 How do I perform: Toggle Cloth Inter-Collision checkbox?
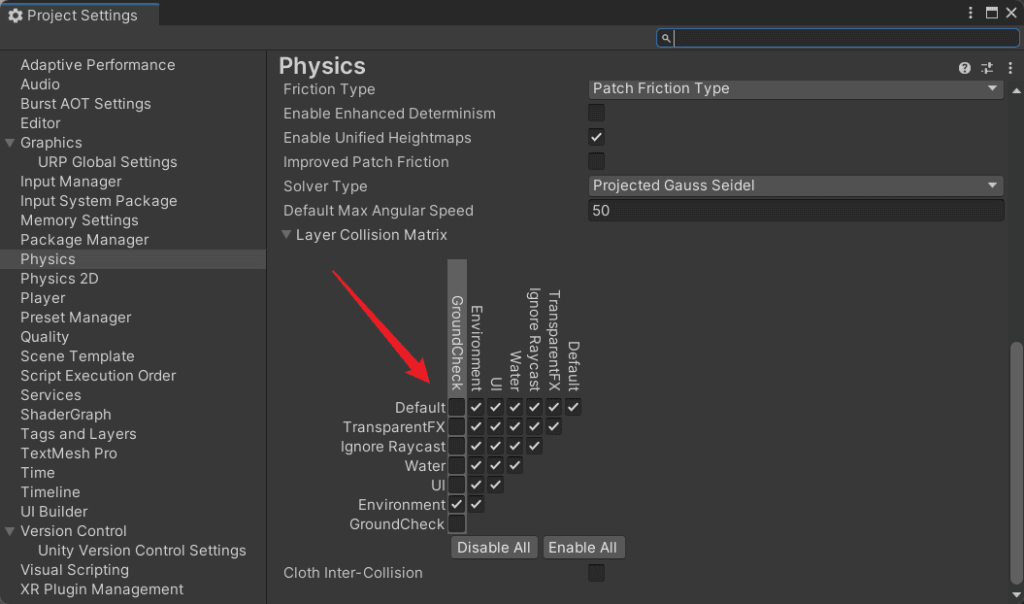[x=596, y=573]
